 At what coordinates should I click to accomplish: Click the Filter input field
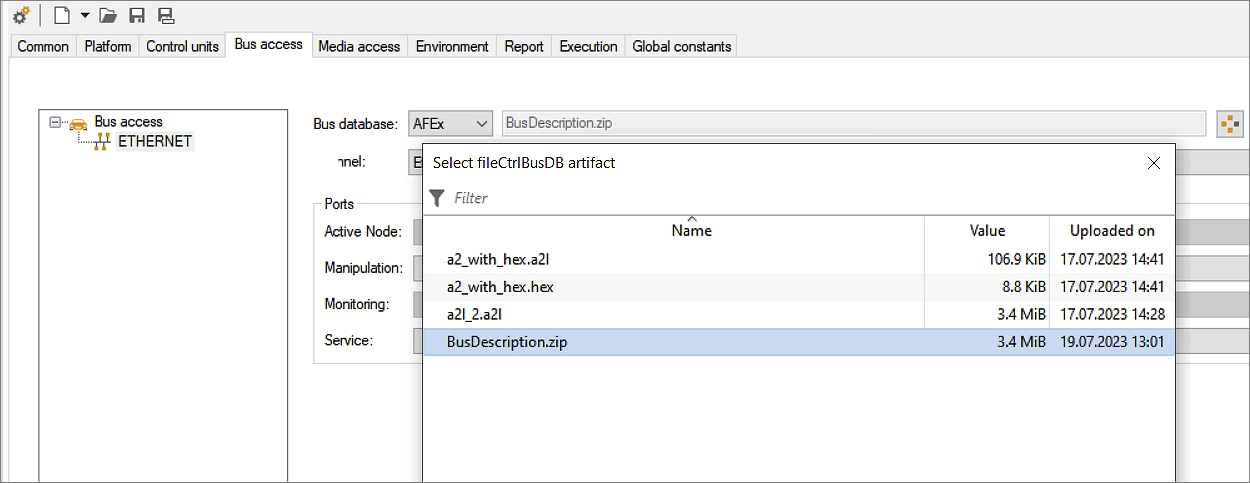coord(812,198)
